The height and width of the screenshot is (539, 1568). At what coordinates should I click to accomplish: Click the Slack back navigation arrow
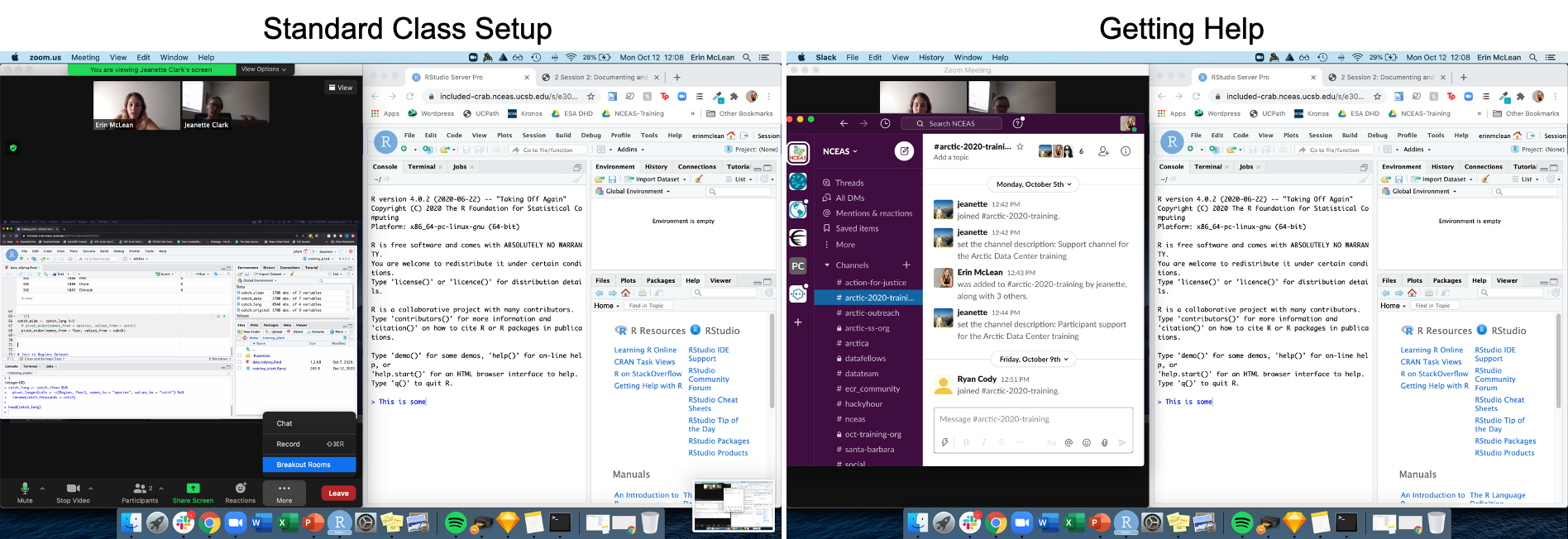click(x=844, y=123)
